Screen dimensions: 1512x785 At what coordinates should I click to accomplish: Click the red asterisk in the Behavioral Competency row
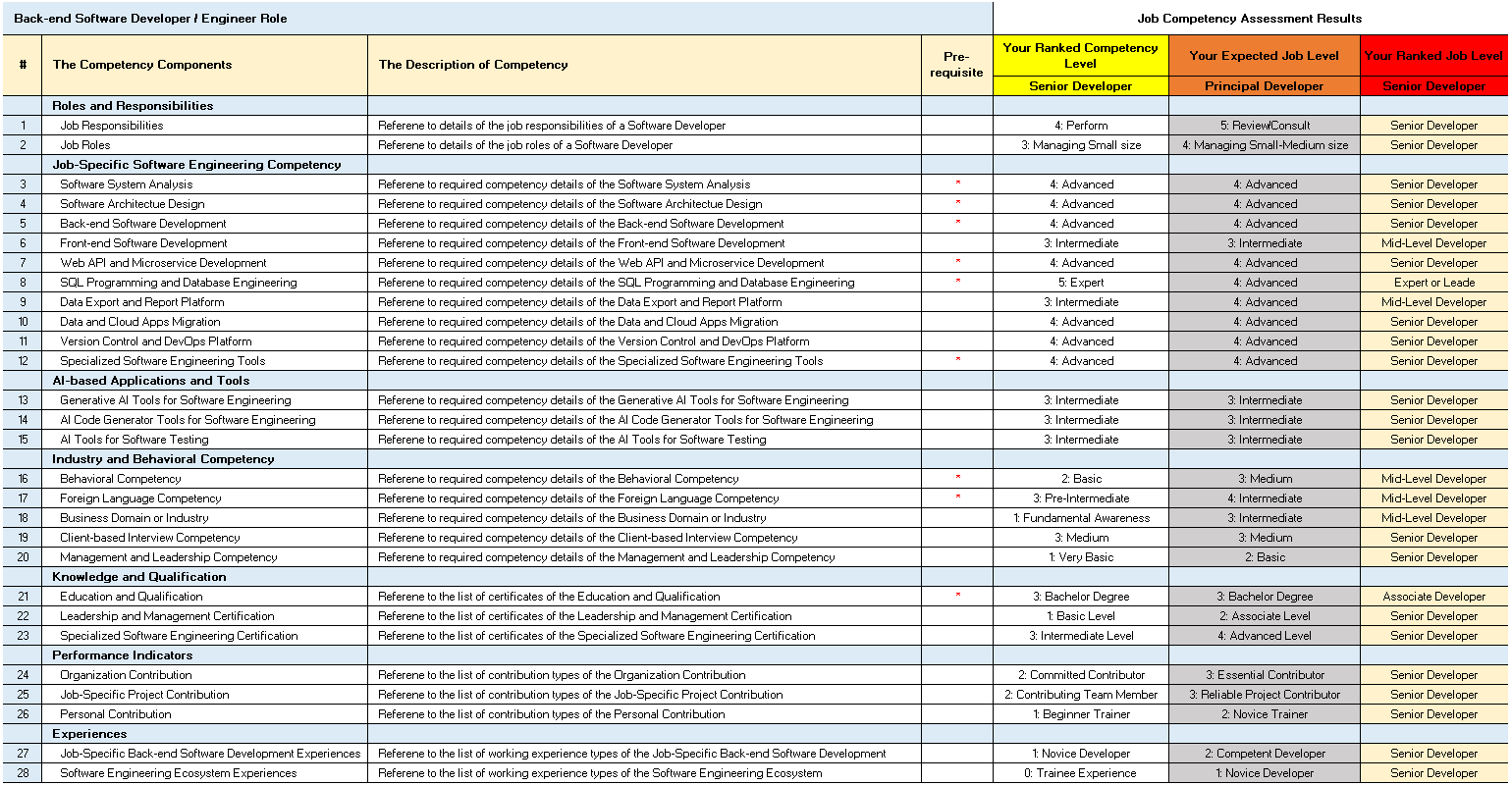(x=957, y=478)
